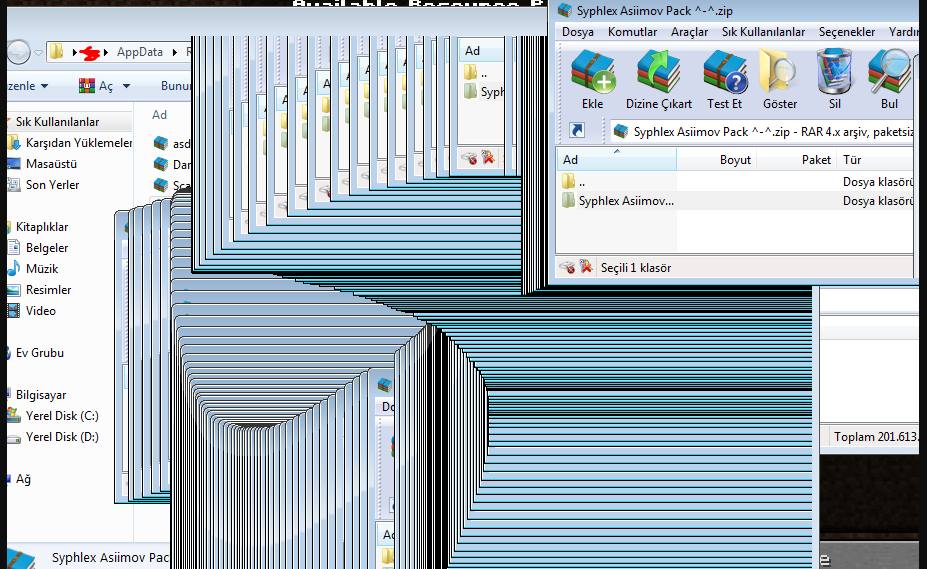Select Ağ in Explorer sidebar
Viewport: 927px width, 569px height.
(23, 479)
